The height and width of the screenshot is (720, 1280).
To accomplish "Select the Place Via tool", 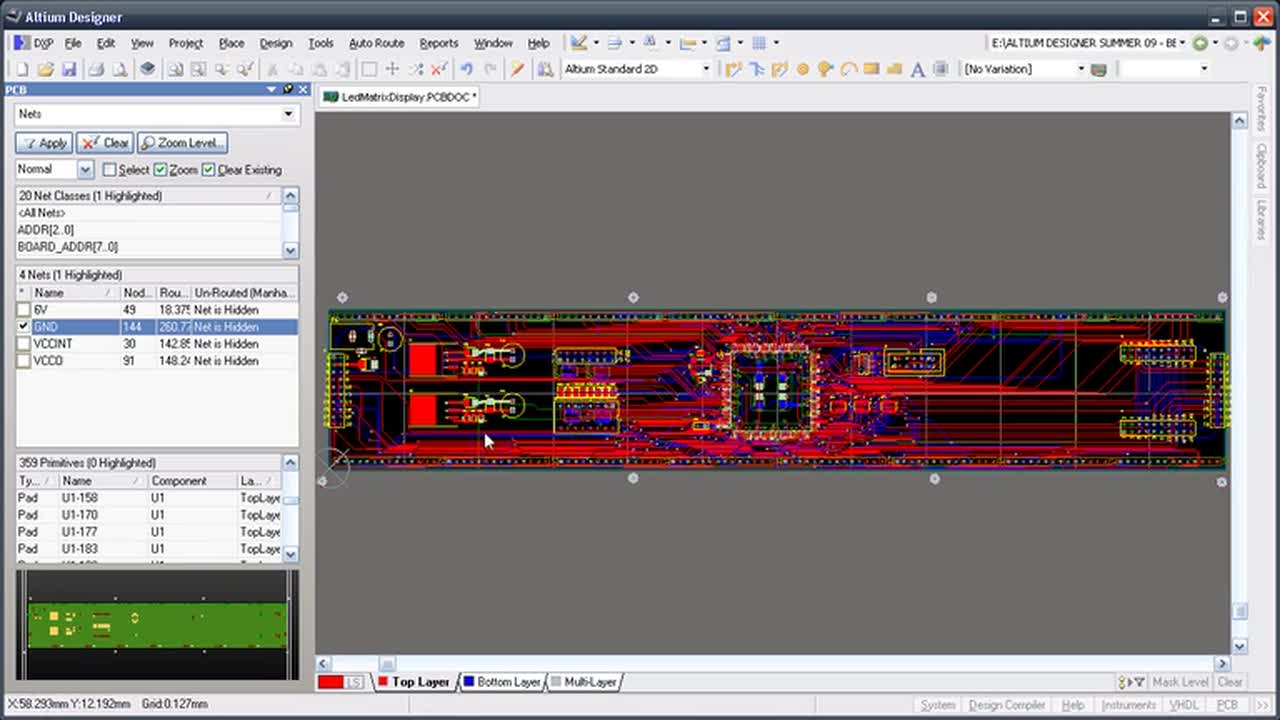I will pos(825,69).
